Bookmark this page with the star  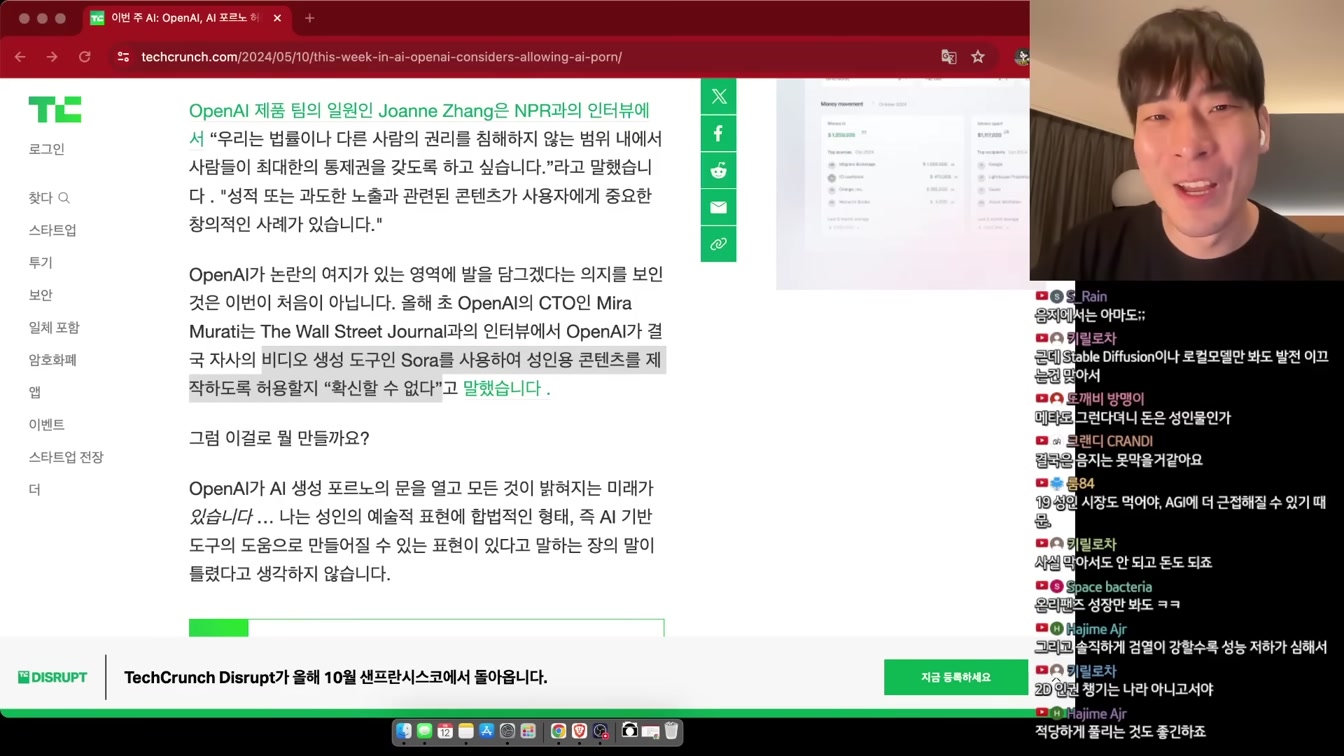point(978,57)
